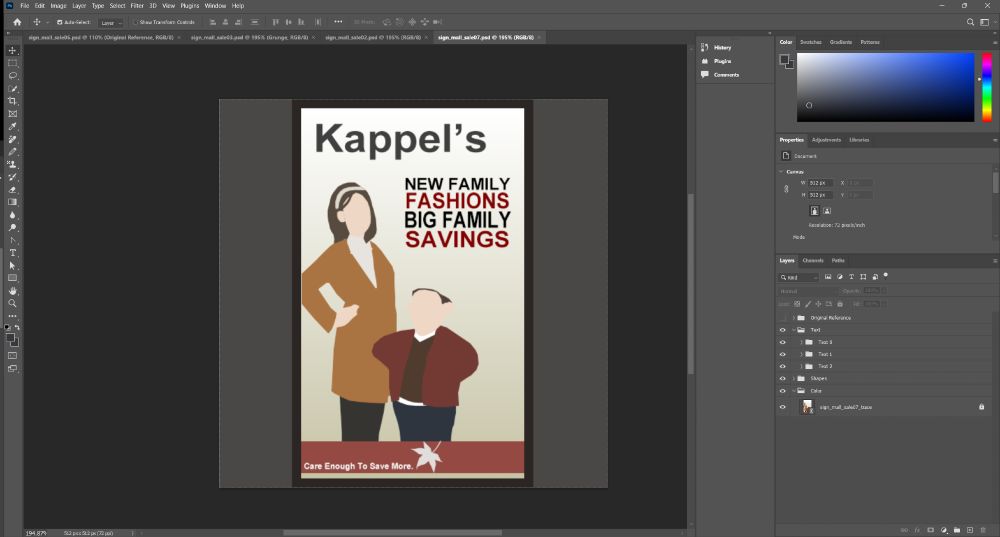
Task: Click the hue spectrum slider
Action: click(x=987, y=87)
